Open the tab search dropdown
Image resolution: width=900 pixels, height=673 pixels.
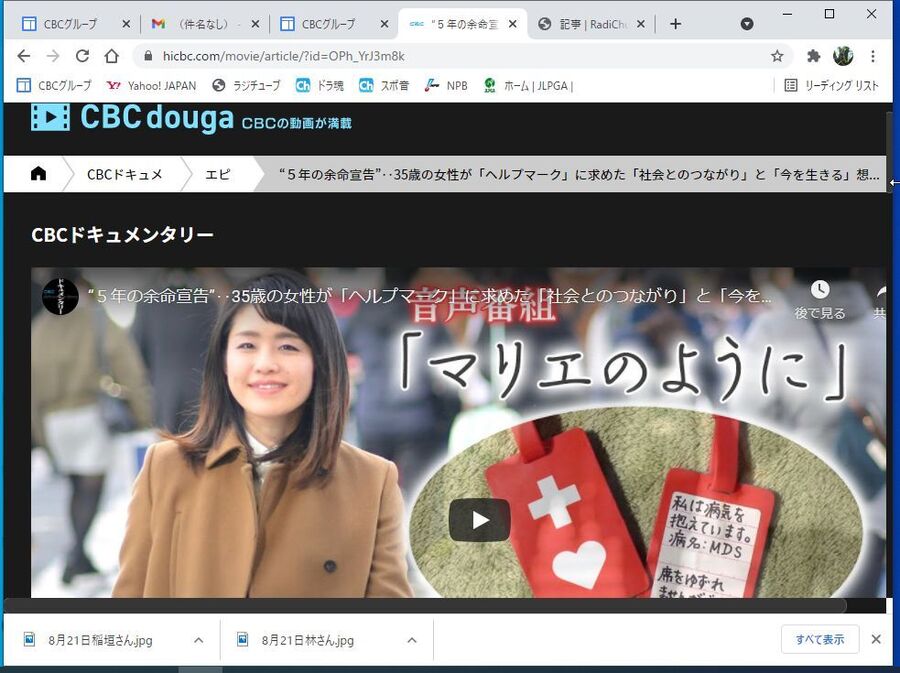coord(747,24)
